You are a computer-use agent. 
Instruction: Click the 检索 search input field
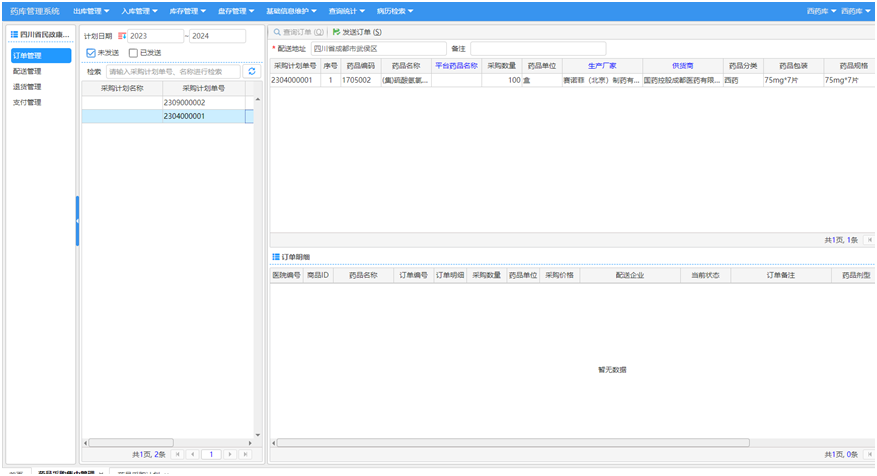pos(173,72)
